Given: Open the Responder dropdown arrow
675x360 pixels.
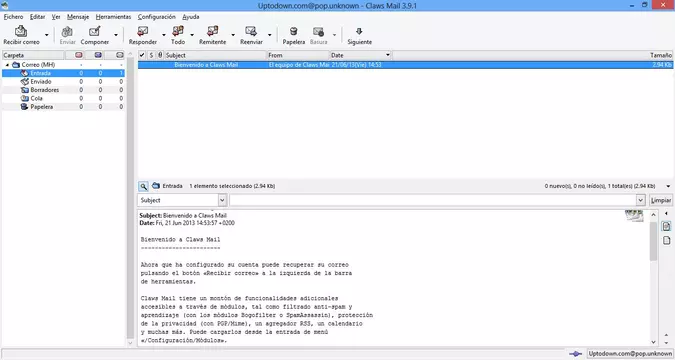Looking at the screenshot, I should (x=164, y=35).
